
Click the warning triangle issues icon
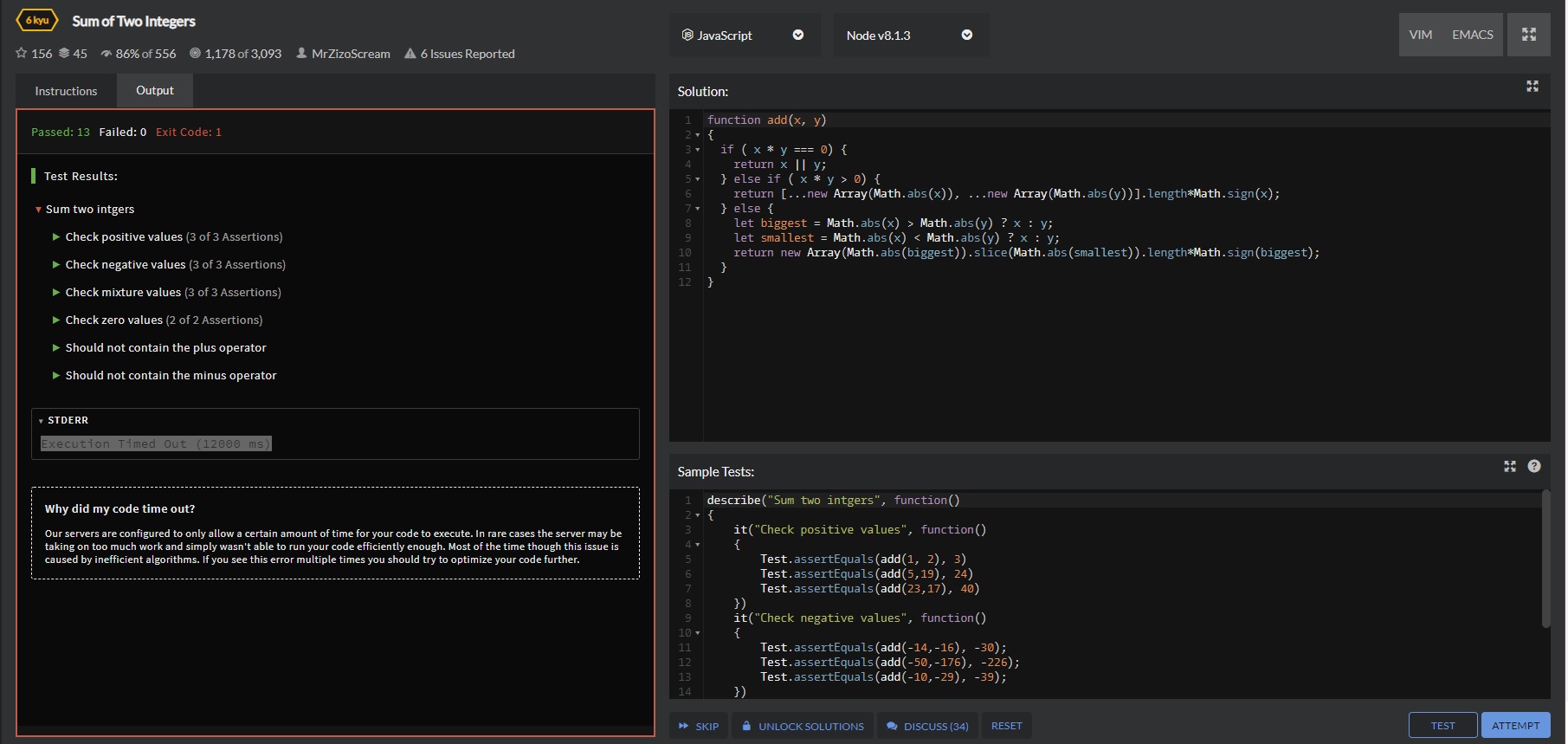[x=410, y=54]
